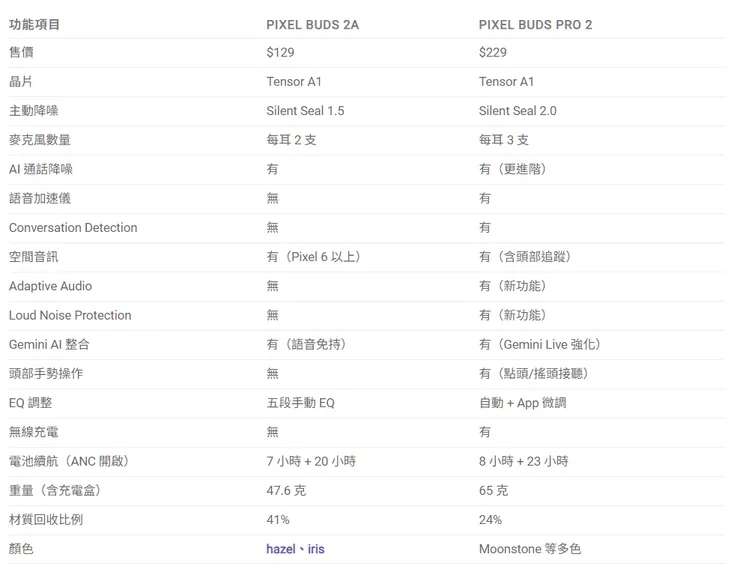This screenshot has height=565, width=740.
Task: Select the 空間音訊 row label
Action: click(34, 257)
